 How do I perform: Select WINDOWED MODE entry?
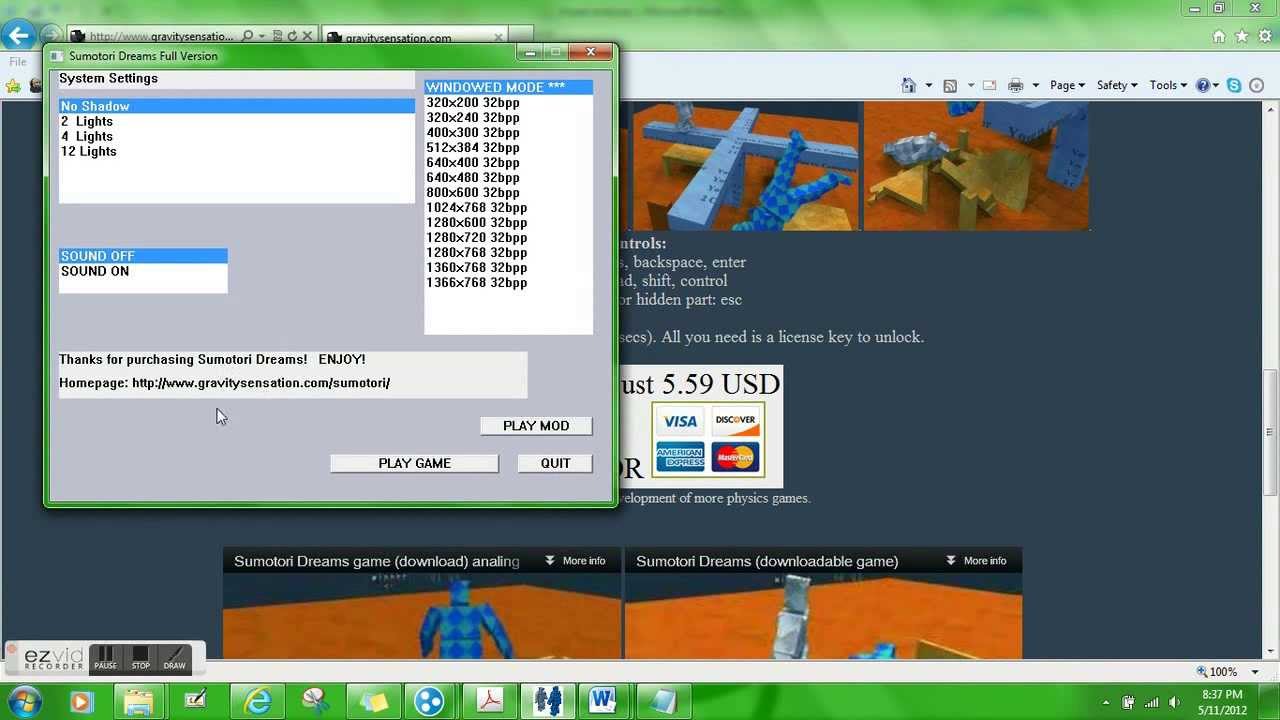[508, 87]
